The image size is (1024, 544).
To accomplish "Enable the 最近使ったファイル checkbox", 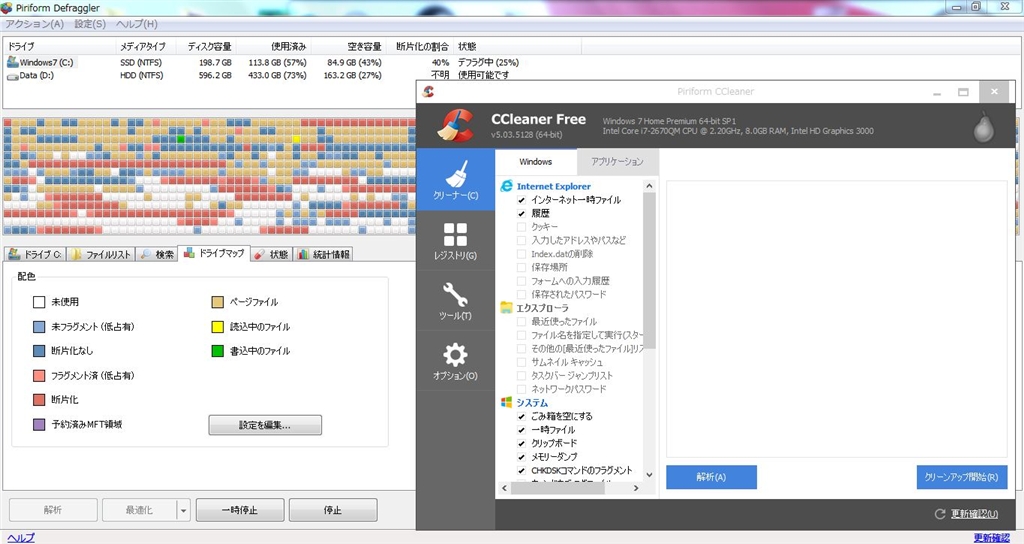I will pyautogui.click(x=521, y=321).
